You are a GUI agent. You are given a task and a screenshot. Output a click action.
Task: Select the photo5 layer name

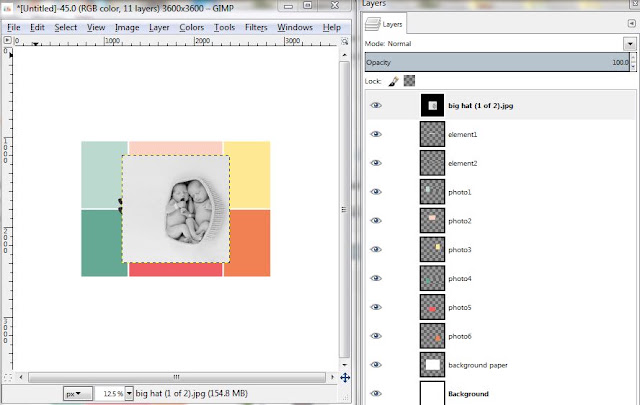460,307
